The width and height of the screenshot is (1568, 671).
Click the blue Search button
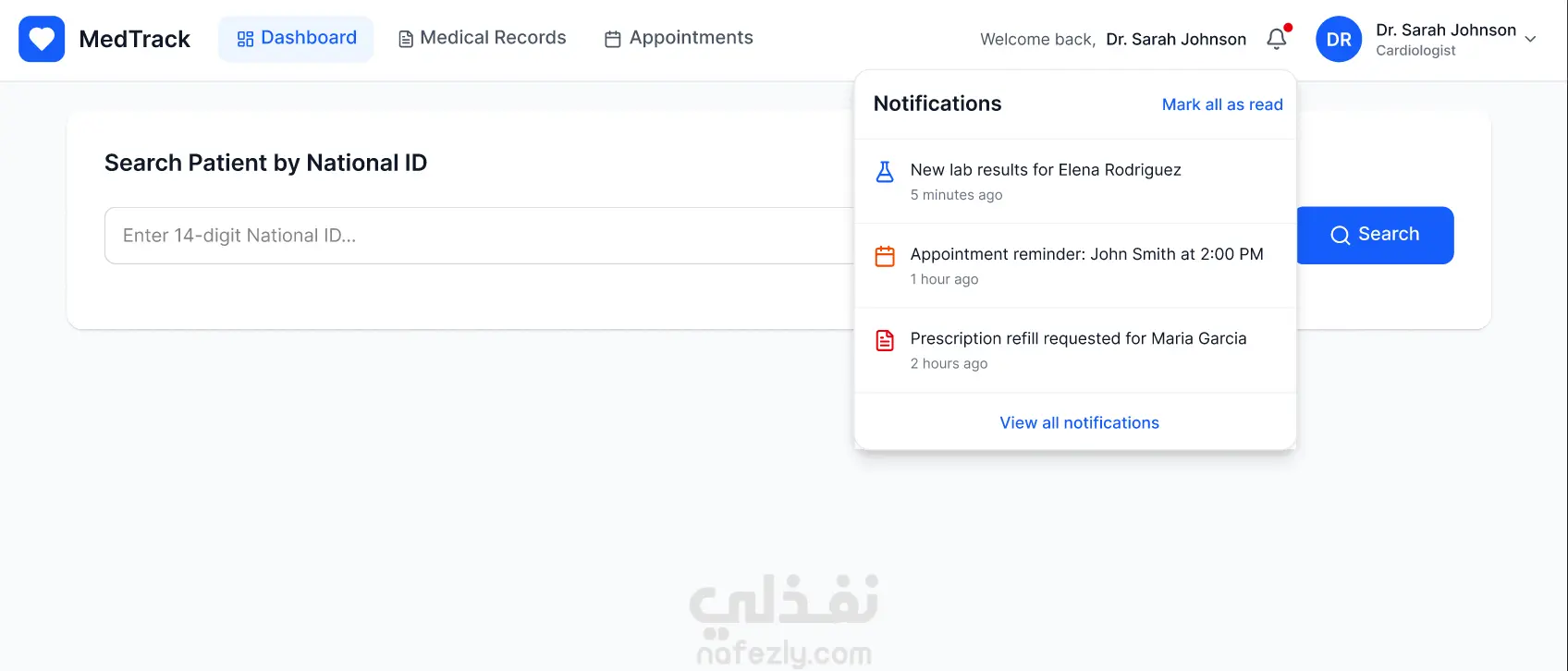pos(1375,235)
